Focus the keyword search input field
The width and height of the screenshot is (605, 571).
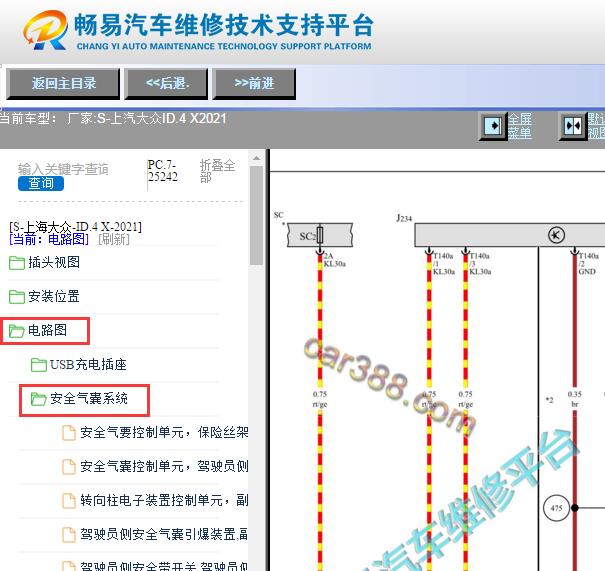[63, 169]
